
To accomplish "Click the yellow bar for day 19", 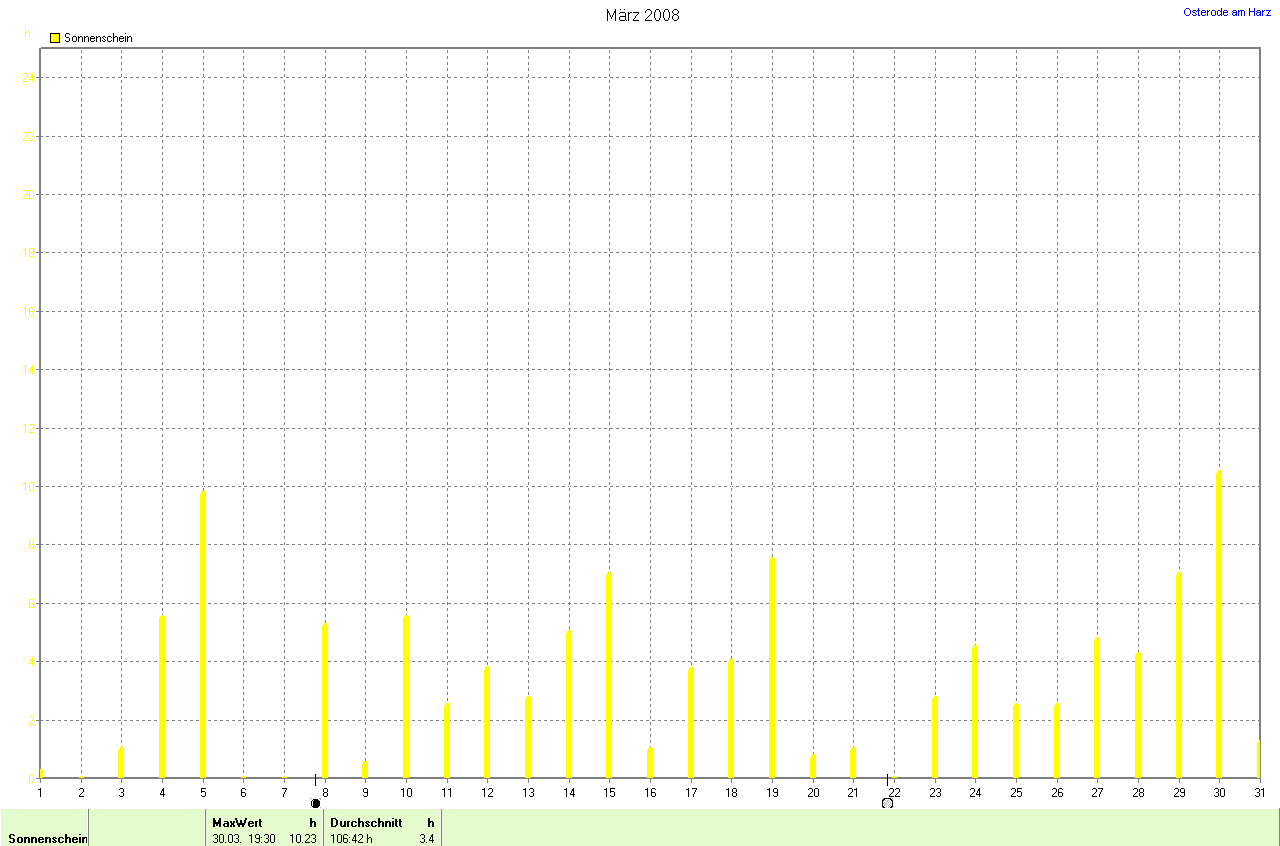I will coord(772,667).
